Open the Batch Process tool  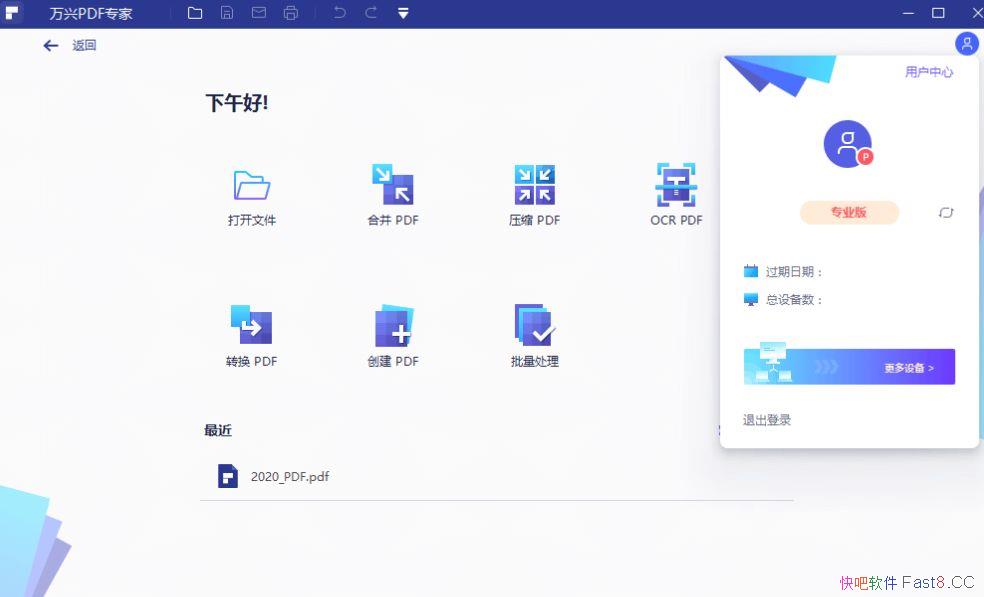coord(534,325)
